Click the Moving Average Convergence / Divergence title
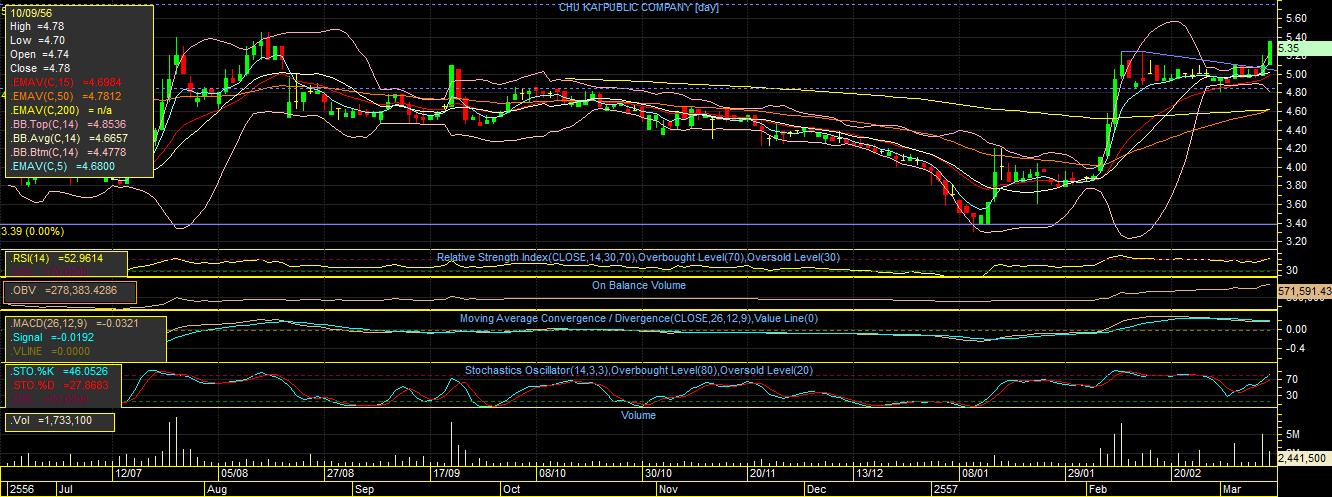Viewport: 1332px width, 497px height. [x=638, y=319]
